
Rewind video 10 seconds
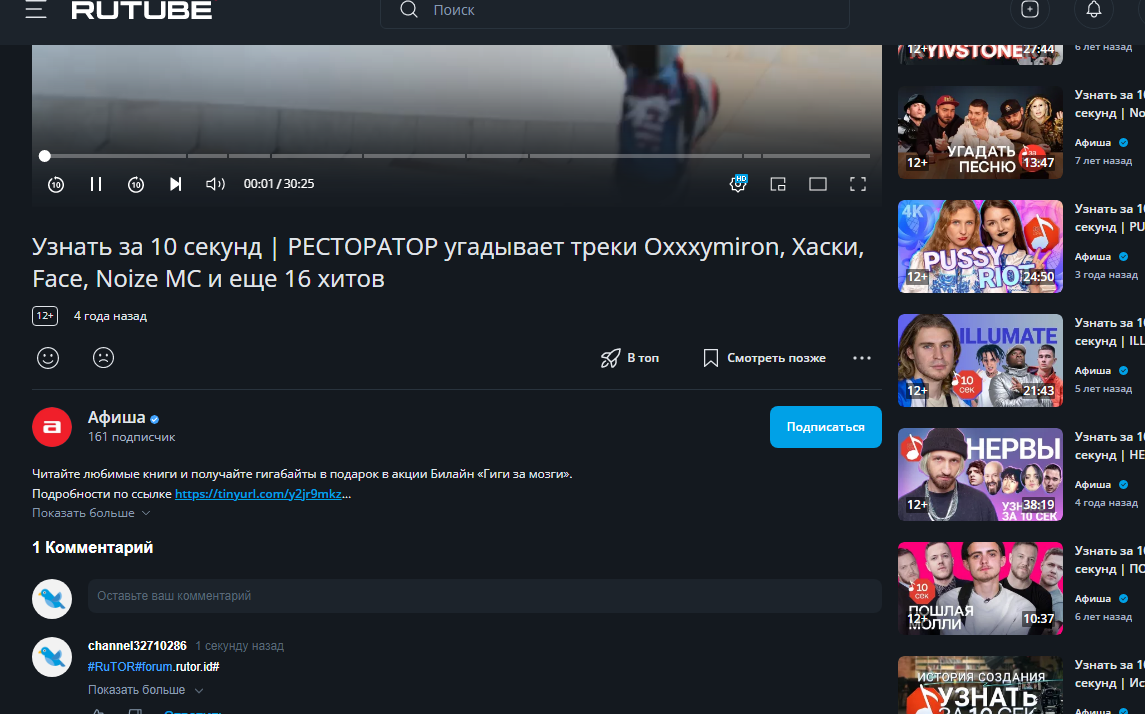(x=56, y=184)
